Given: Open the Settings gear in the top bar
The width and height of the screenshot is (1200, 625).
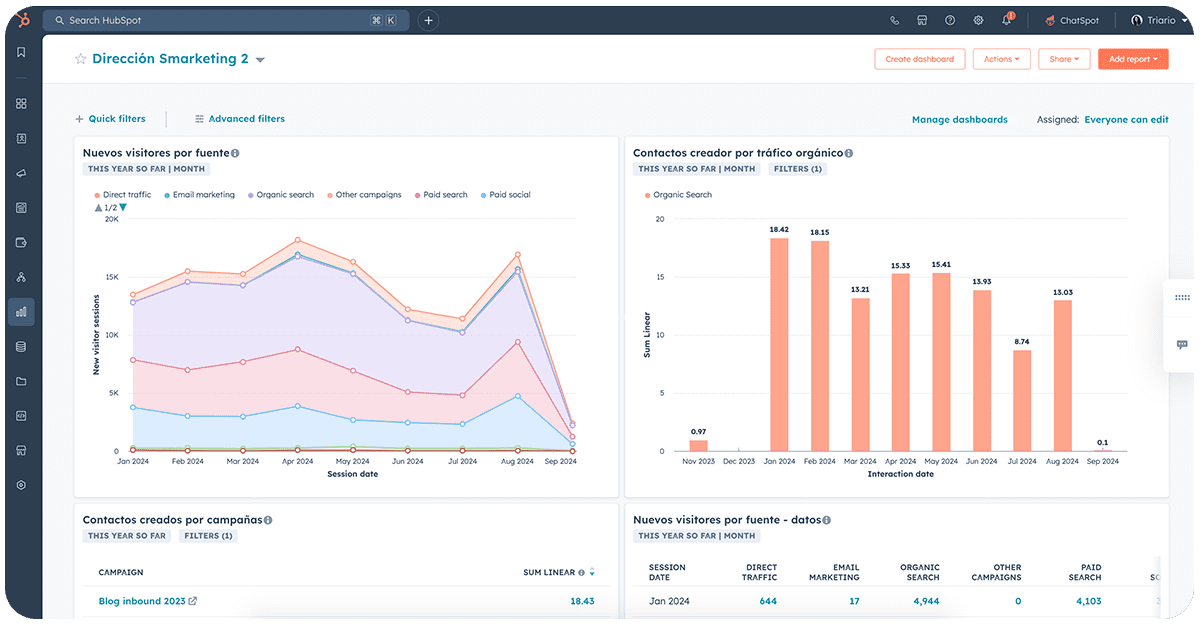Looking at the screenshot, I should [978, 20].
